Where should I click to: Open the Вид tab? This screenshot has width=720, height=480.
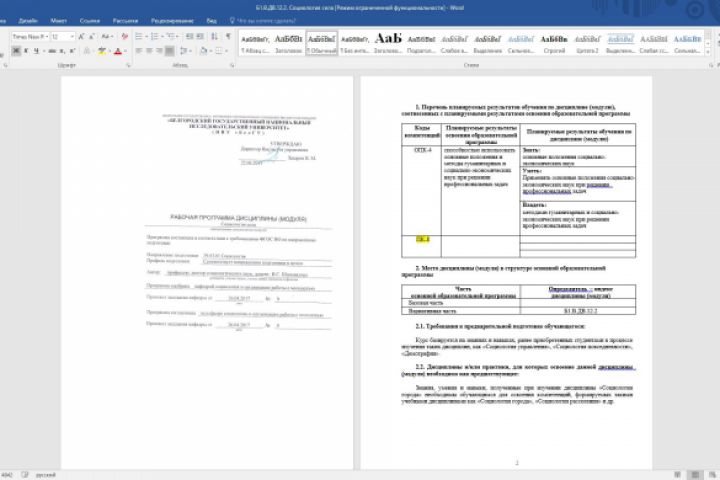211,21
